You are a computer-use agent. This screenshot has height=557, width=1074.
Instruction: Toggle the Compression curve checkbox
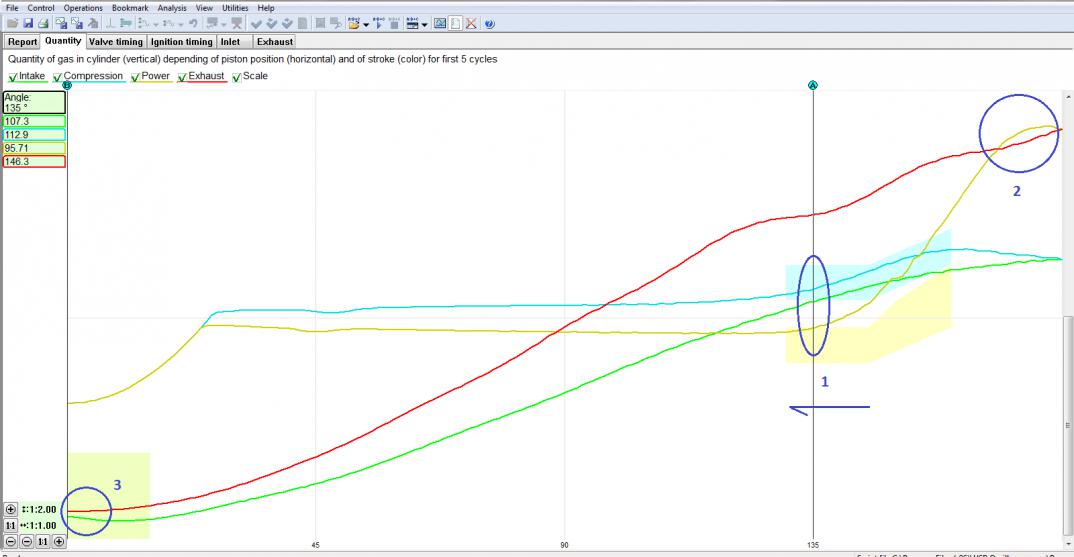point(58,77)
